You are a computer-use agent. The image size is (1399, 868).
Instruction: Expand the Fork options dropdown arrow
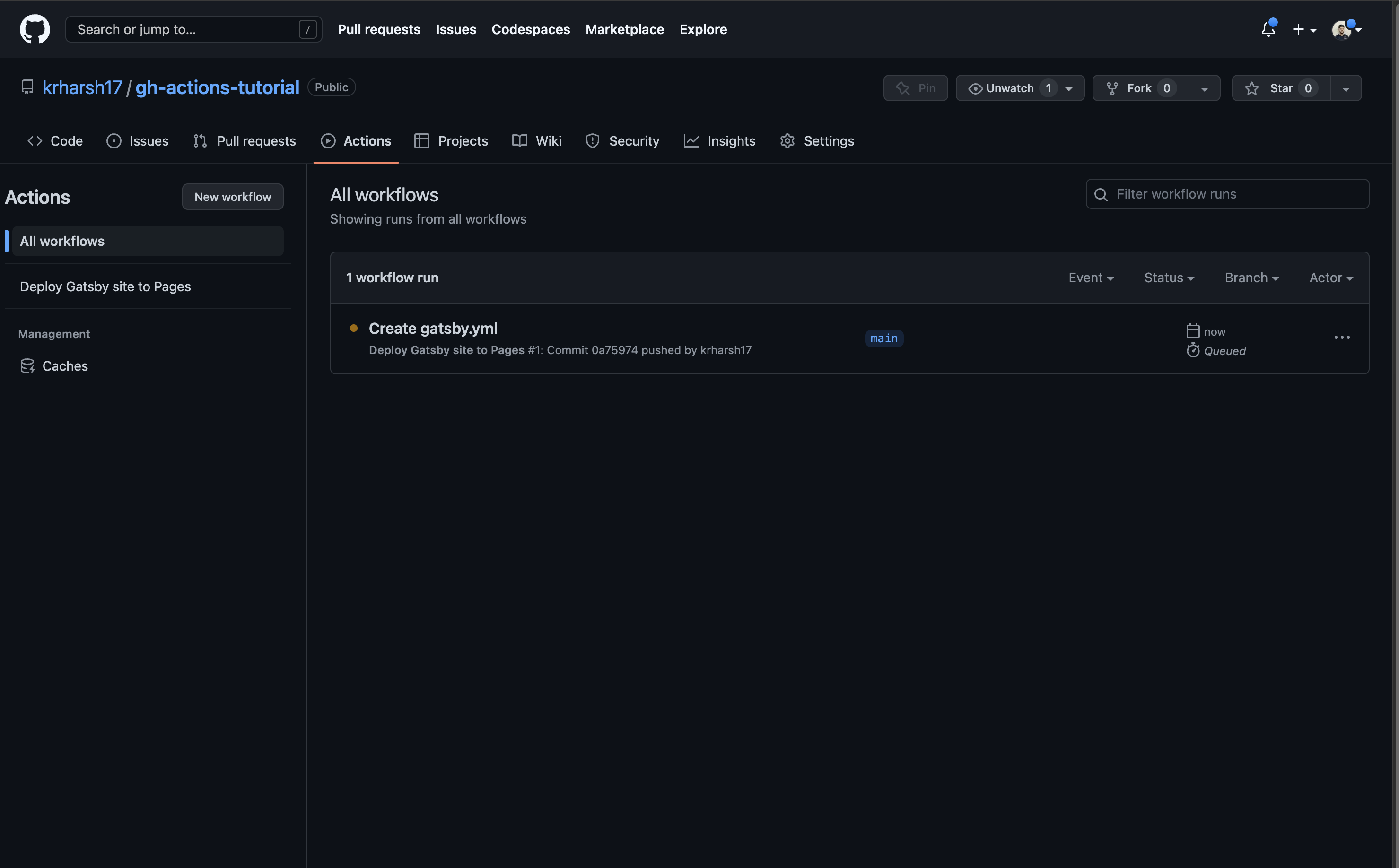(x=1204, y=89)
